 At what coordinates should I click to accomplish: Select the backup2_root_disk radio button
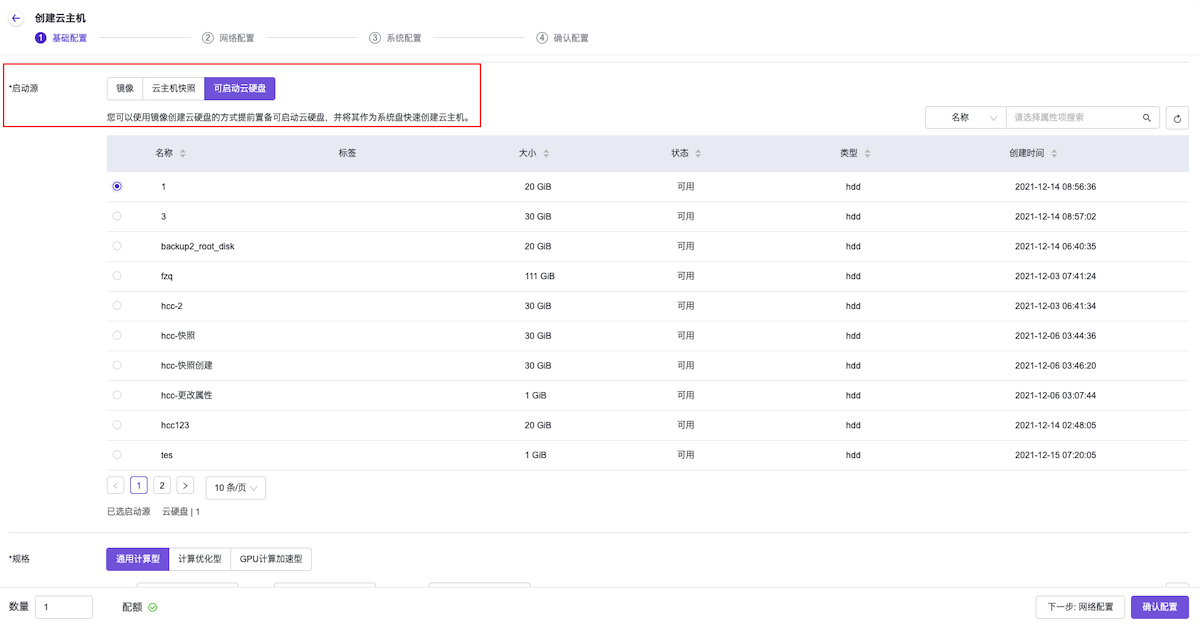(117, 246)
